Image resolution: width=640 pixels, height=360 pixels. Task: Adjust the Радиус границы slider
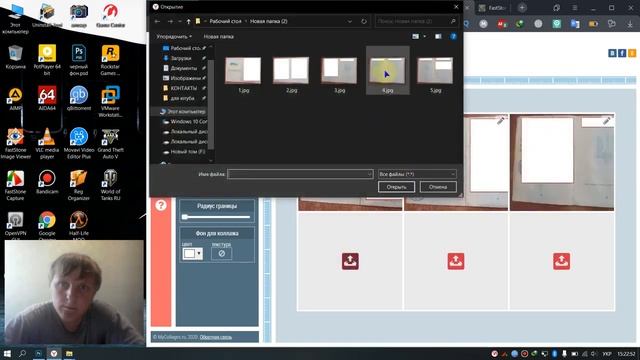(217, 217)
